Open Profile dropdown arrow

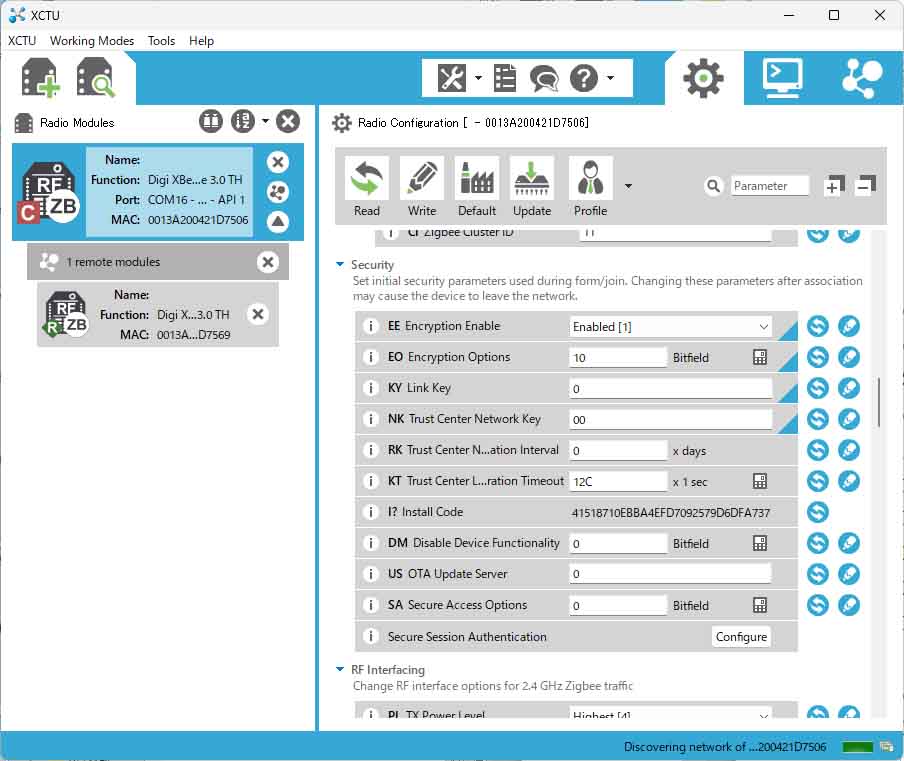pos(628,186)
